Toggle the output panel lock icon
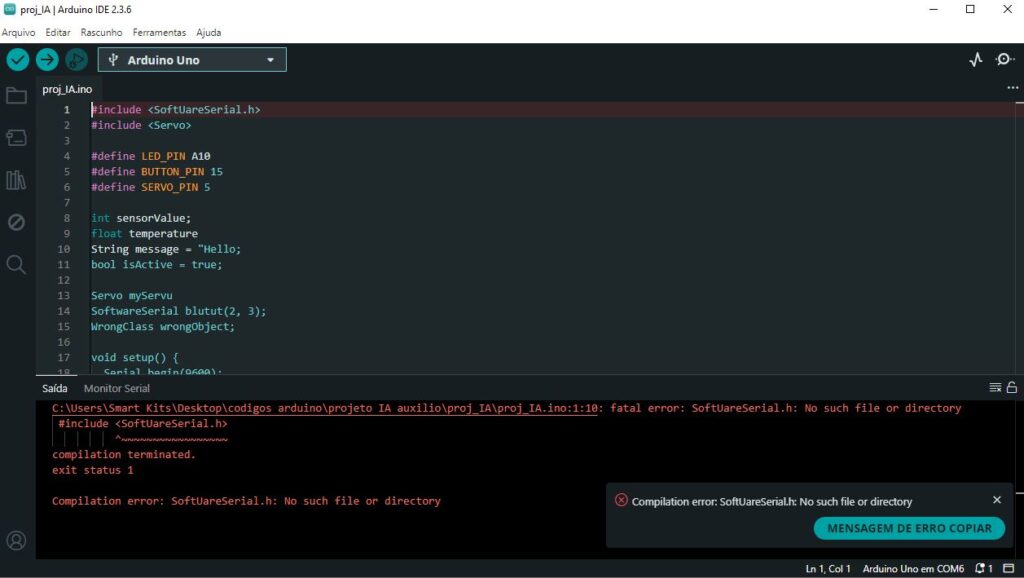The height and width of the screenshot is (578, 1024). (1011, 388)
